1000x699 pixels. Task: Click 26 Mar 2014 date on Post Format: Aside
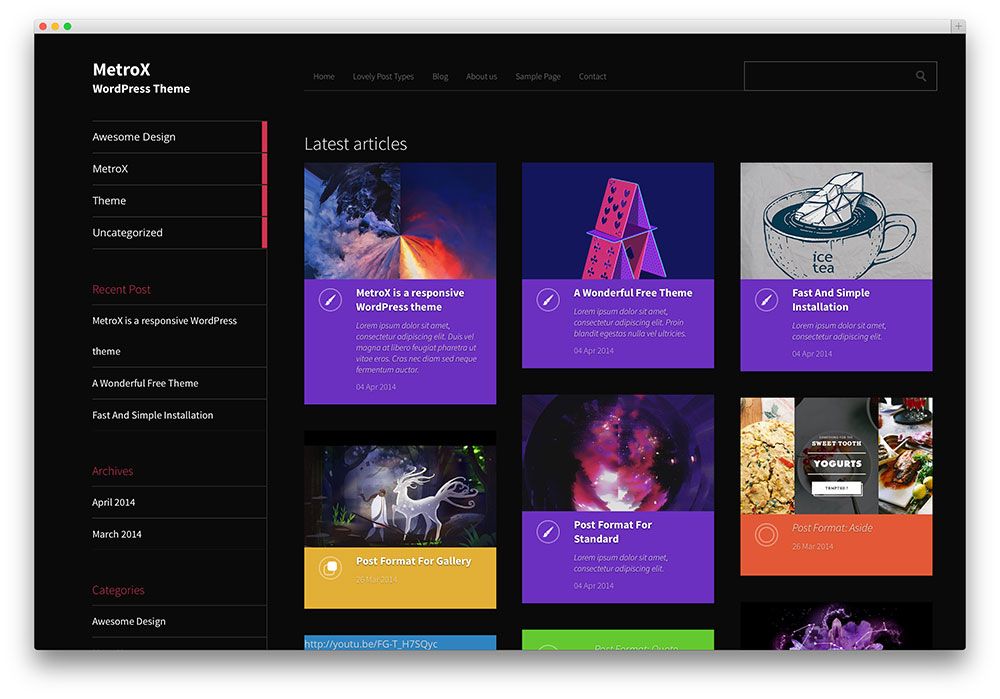click(x=812, y=547)
